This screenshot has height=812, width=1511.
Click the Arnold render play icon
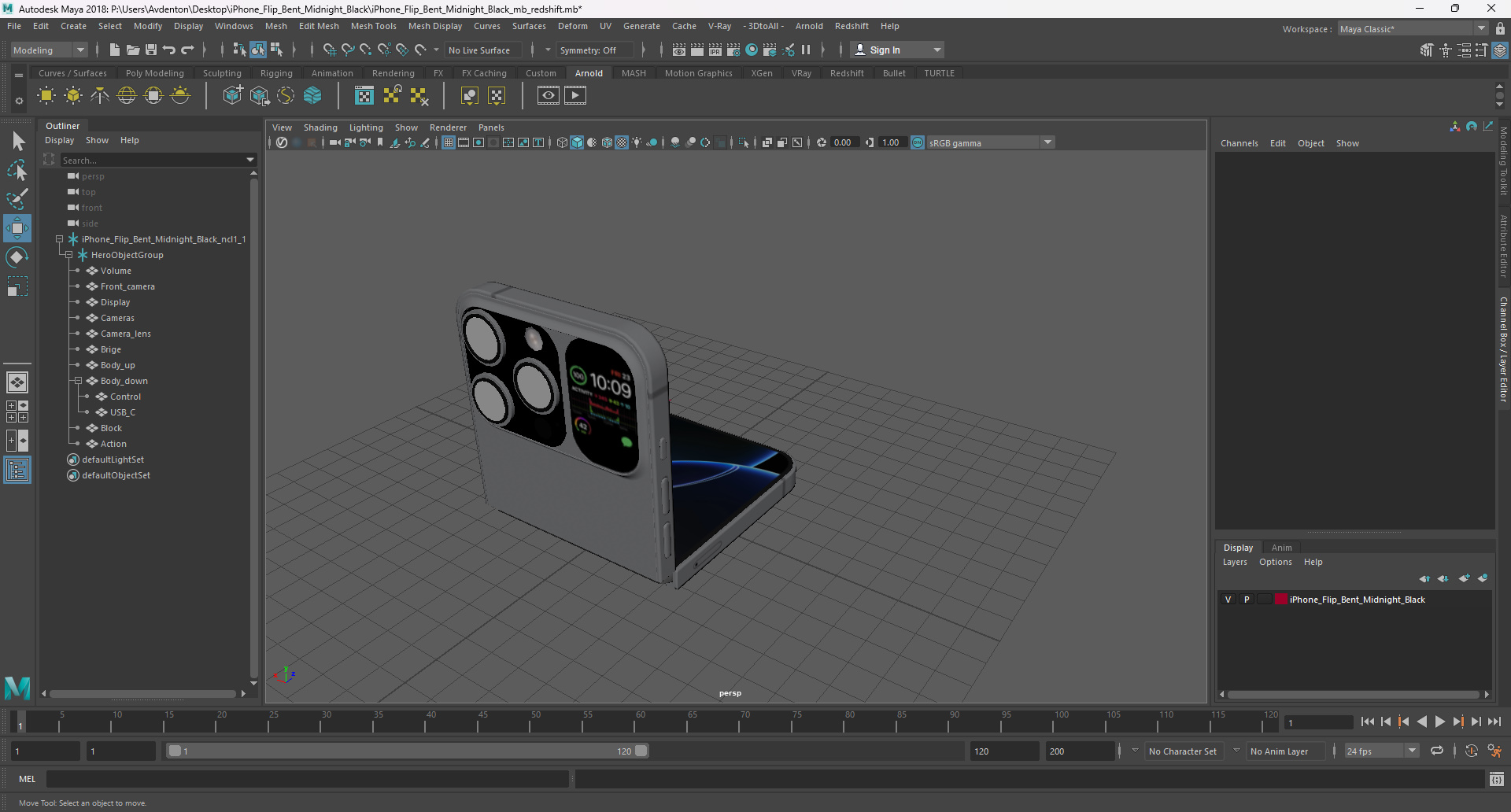point(575,96)
